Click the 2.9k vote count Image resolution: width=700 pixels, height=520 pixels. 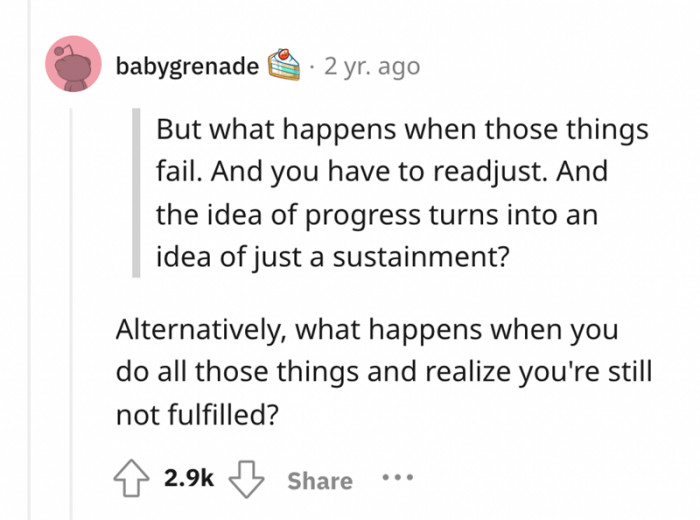pyautogui.click(x=187, y=481)
